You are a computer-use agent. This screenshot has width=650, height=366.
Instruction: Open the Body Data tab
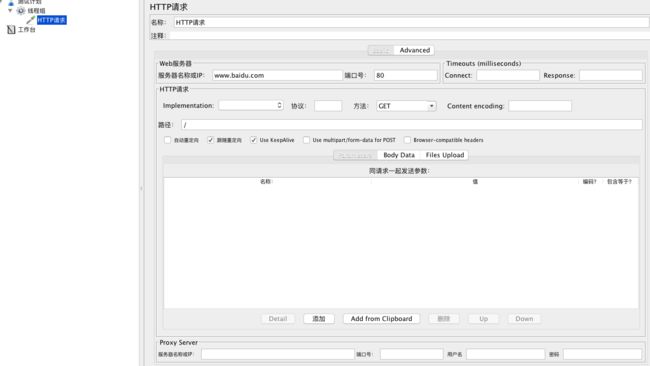pyautogui.click(x=399, y=155)
